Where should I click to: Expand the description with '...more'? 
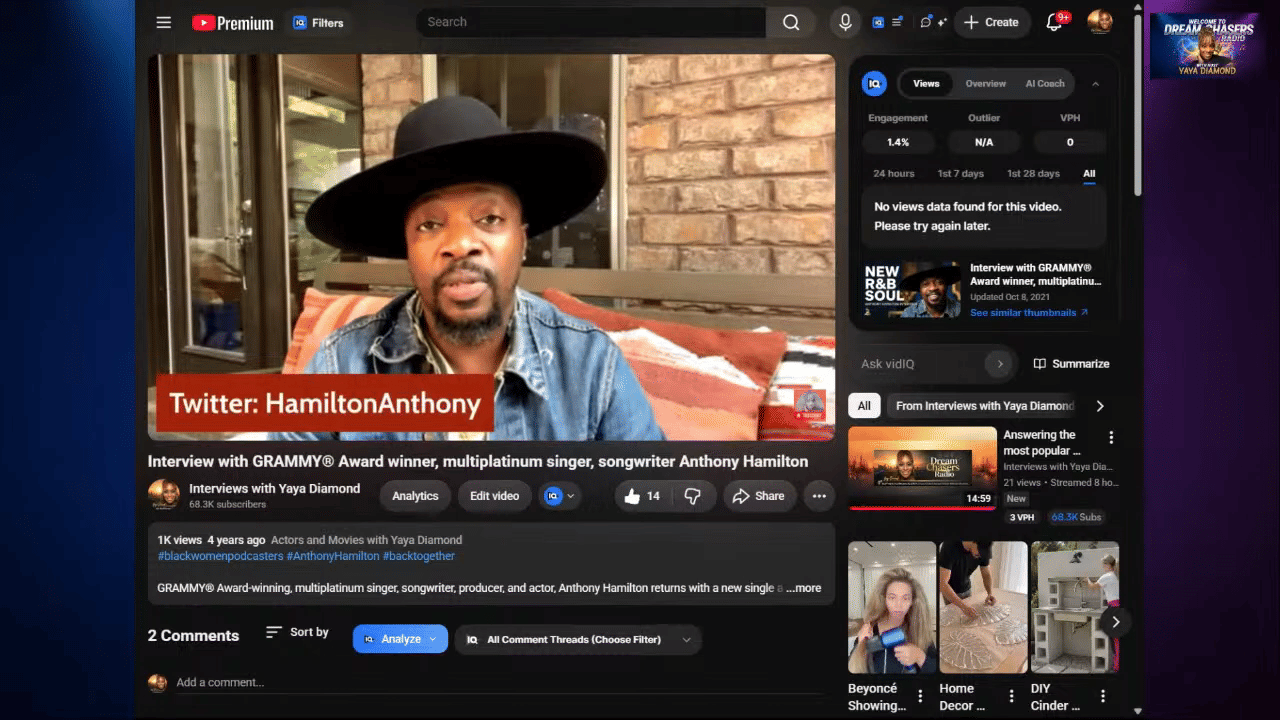click(804, 588)
